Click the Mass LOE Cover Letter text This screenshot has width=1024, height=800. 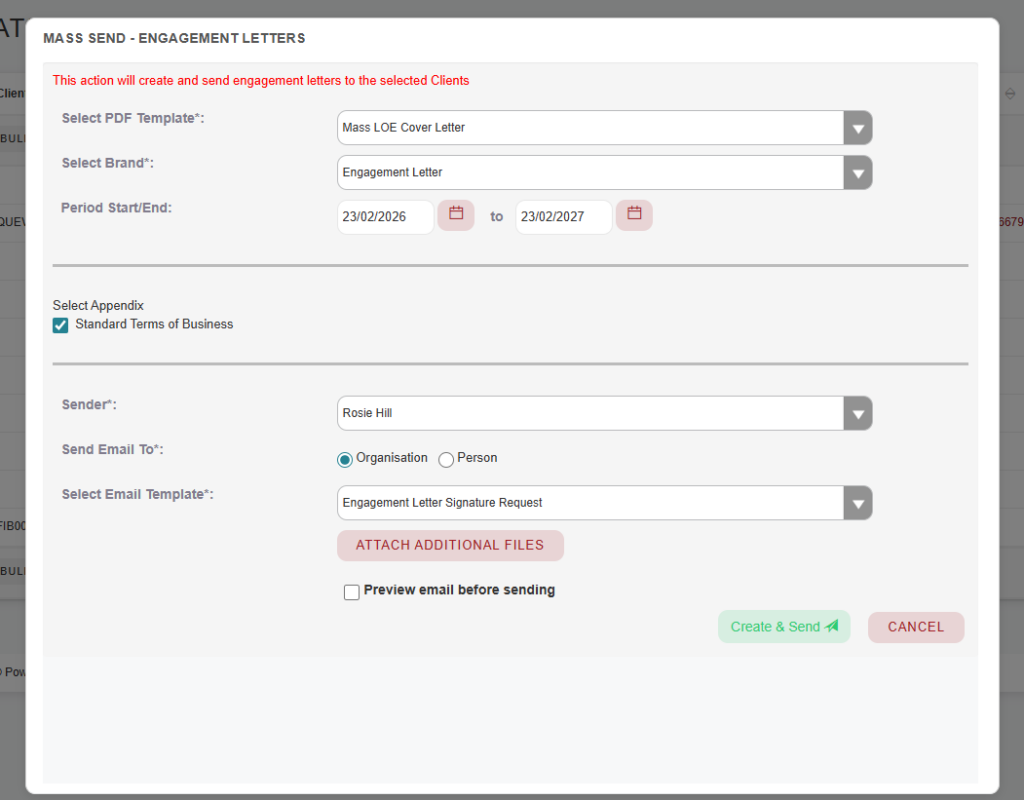tap(404, 128)
